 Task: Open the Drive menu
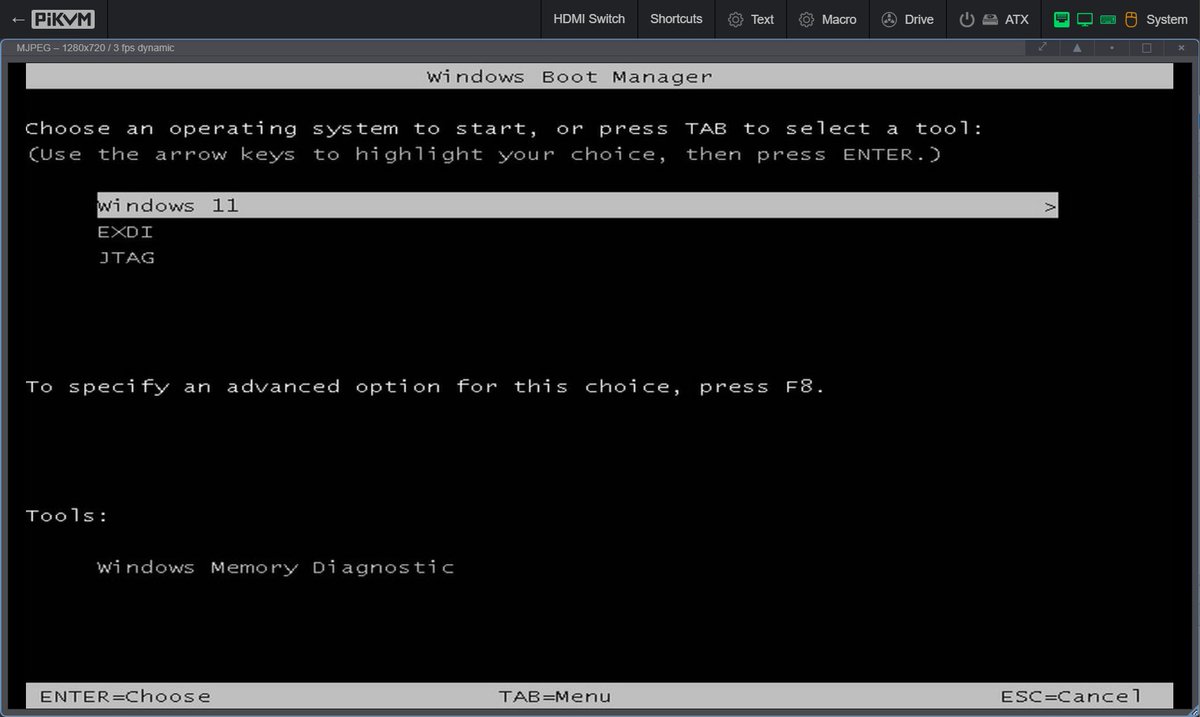[908, 19]
